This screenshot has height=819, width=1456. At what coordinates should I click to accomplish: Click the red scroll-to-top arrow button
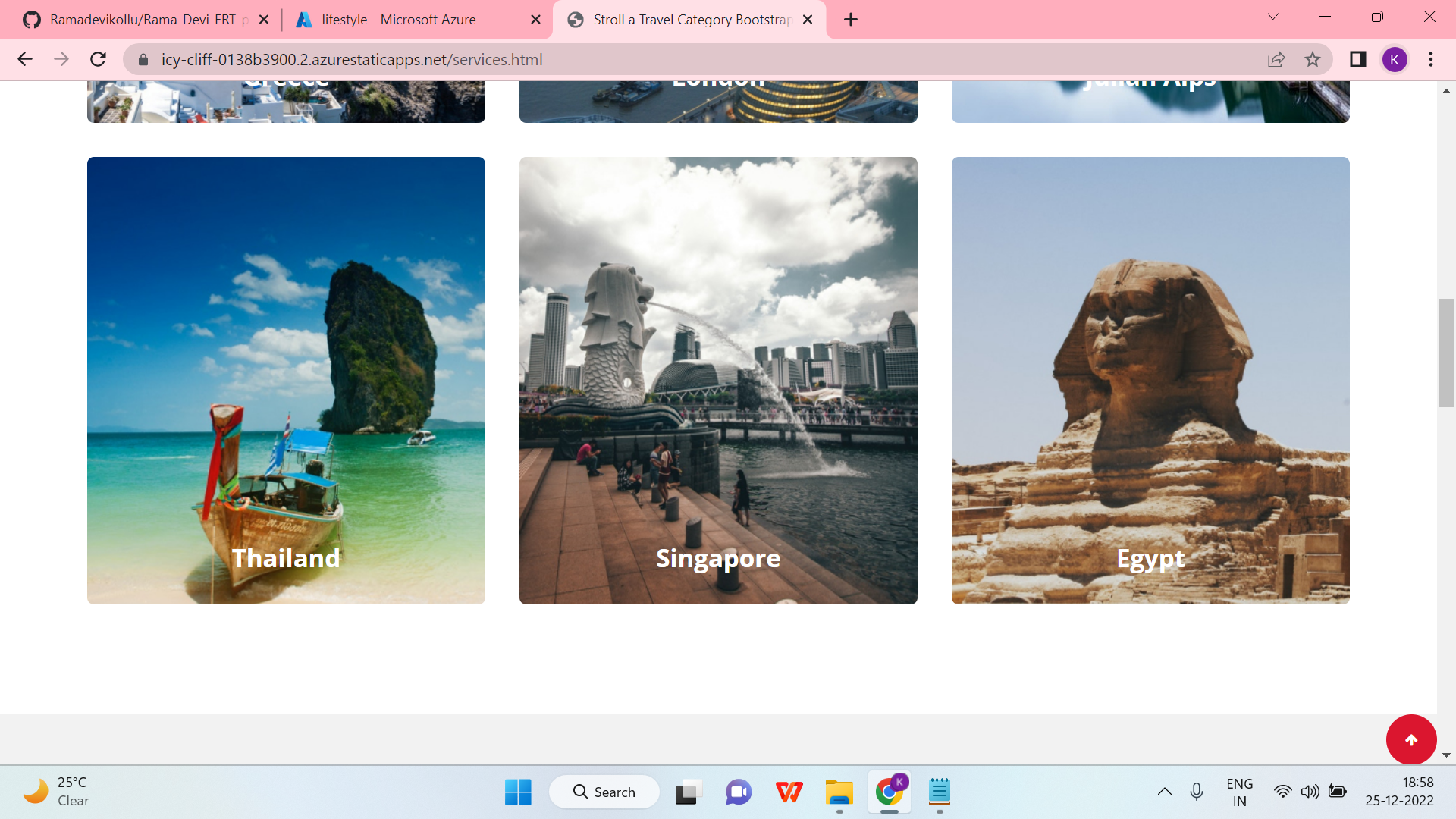pos(1410,739)
